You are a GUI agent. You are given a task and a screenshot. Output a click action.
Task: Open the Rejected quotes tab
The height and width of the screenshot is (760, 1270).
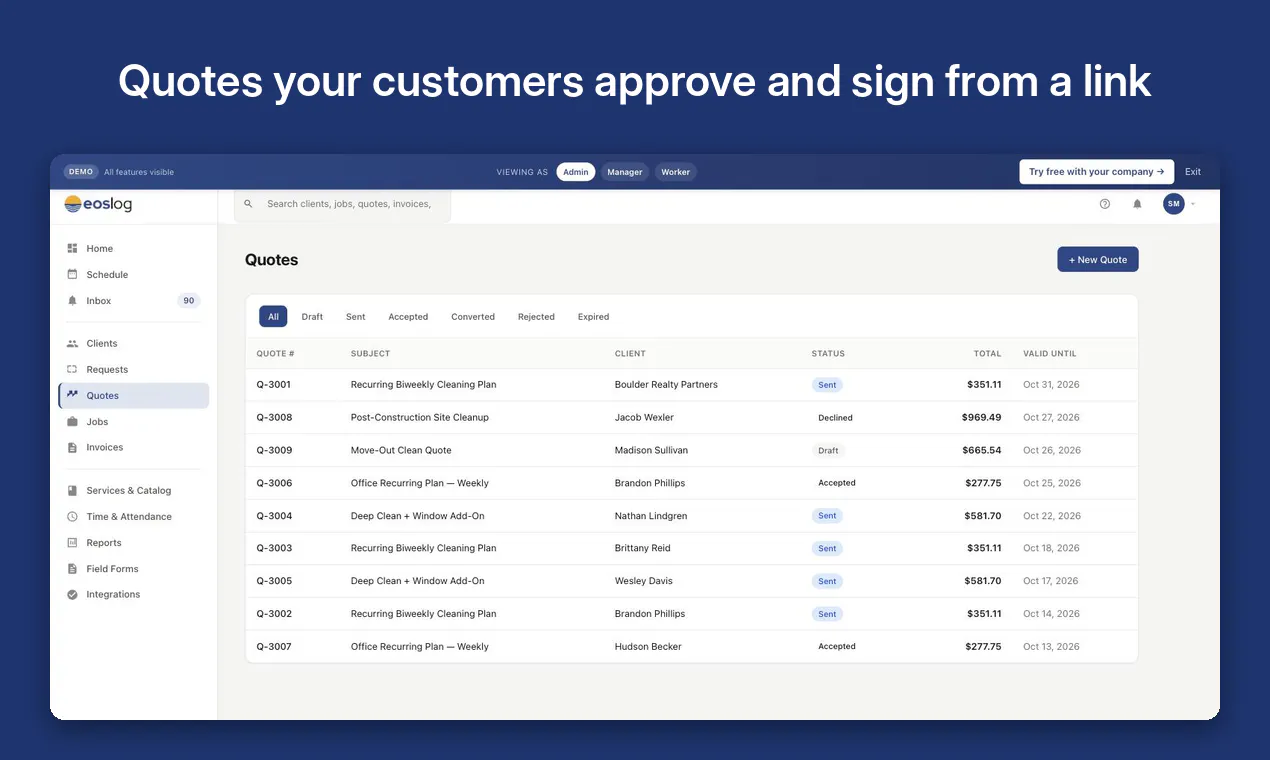coord(536,316)
